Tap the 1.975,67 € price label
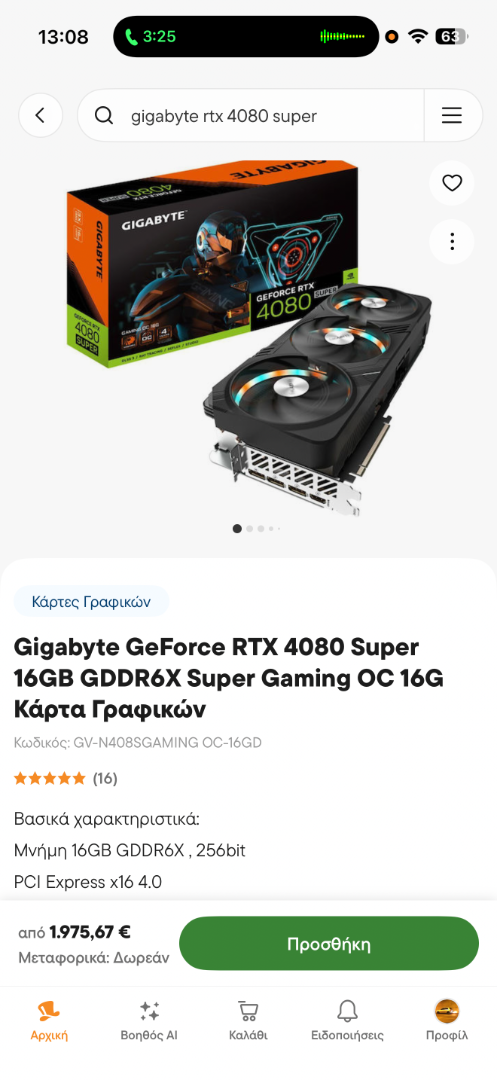 [x=90, y=933]
